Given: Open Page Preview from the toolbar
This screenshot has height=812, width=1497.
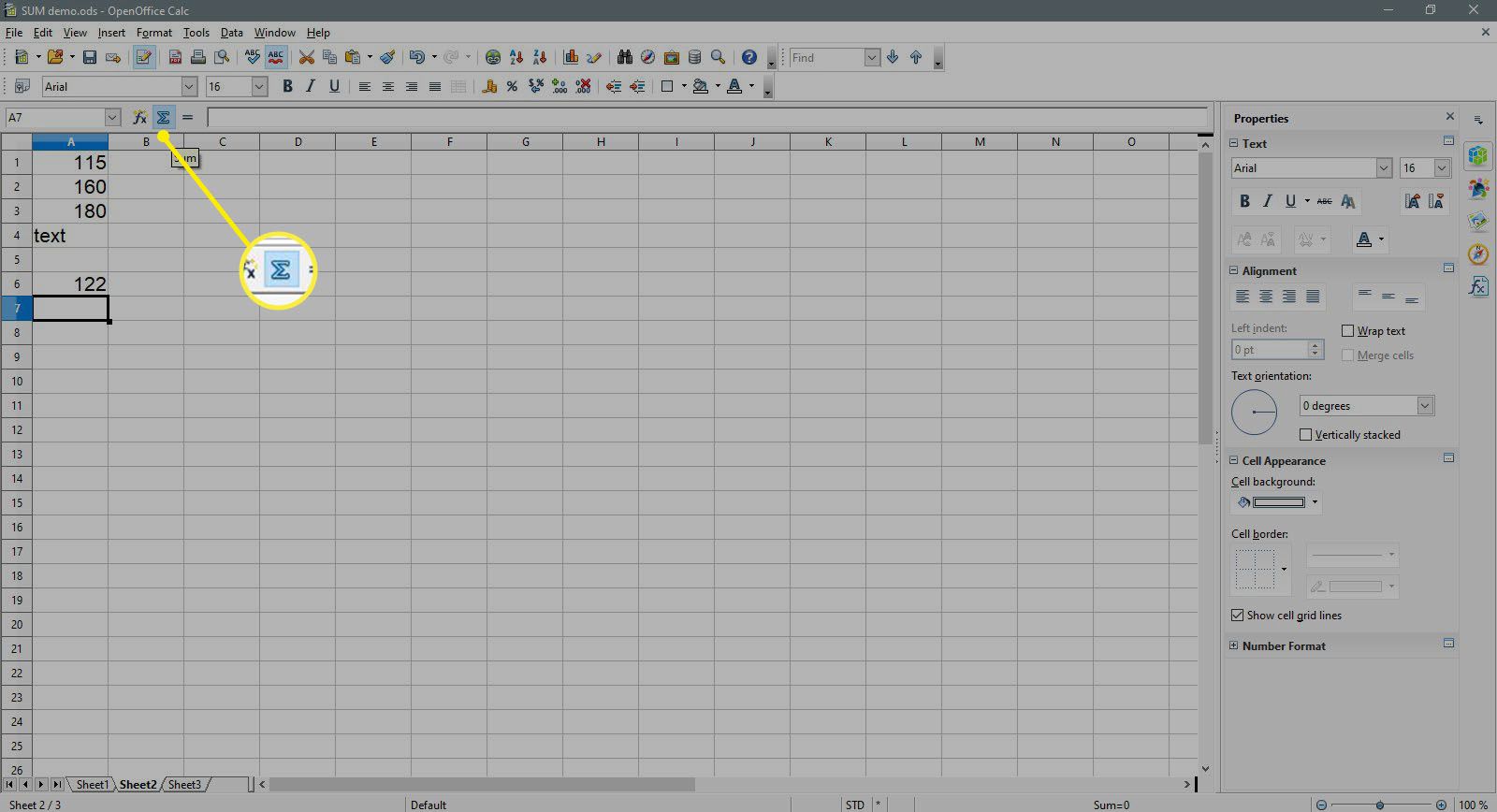Looking at the screenshot, I should (221, 57).
